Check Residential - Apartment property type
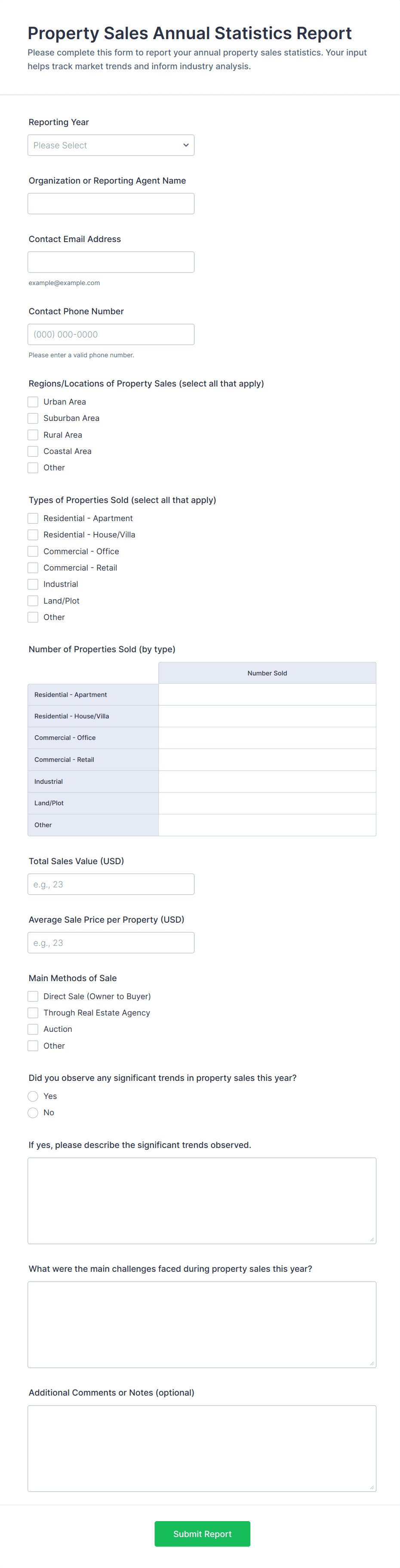 coord(33,518)
